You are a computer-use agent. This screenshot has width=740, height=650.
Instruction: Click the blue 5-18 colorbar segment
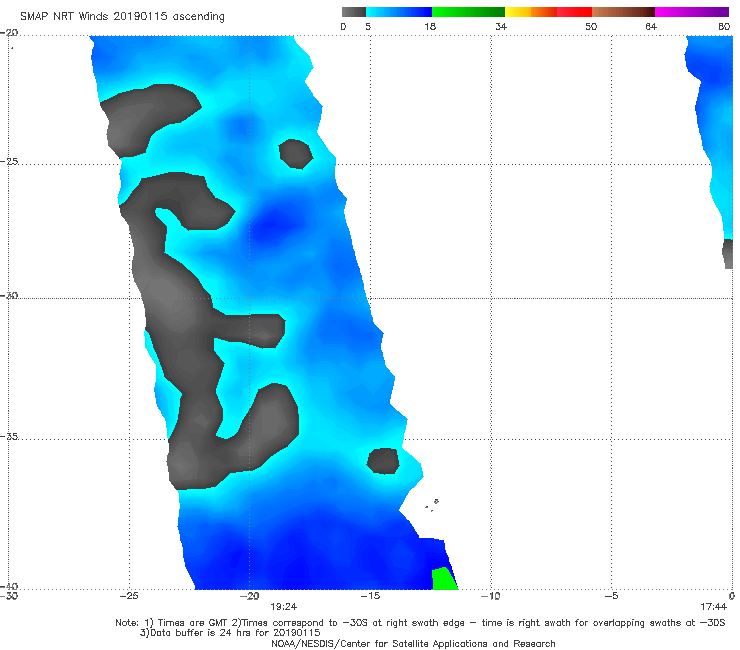(x=399, y=12)
